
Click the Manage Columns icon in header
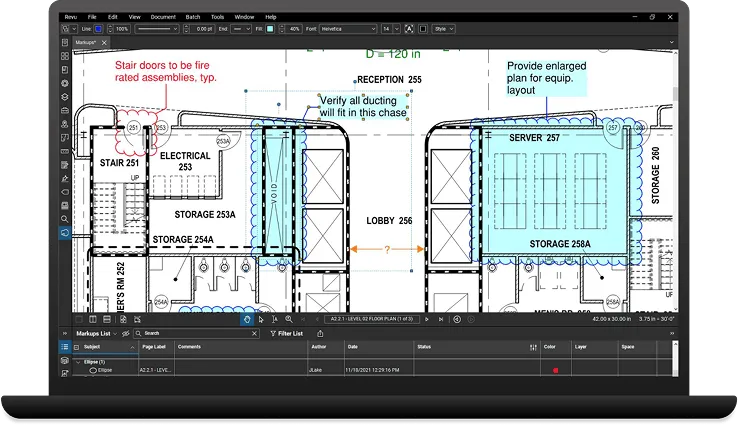point(533,347)
